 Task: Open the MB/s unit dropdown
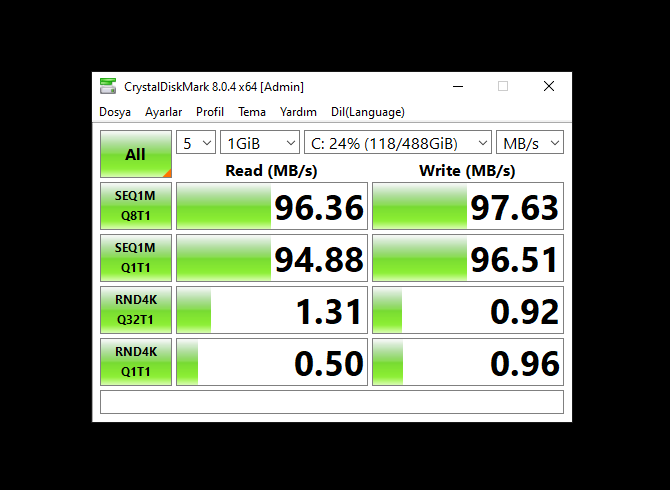coord(530,143)
